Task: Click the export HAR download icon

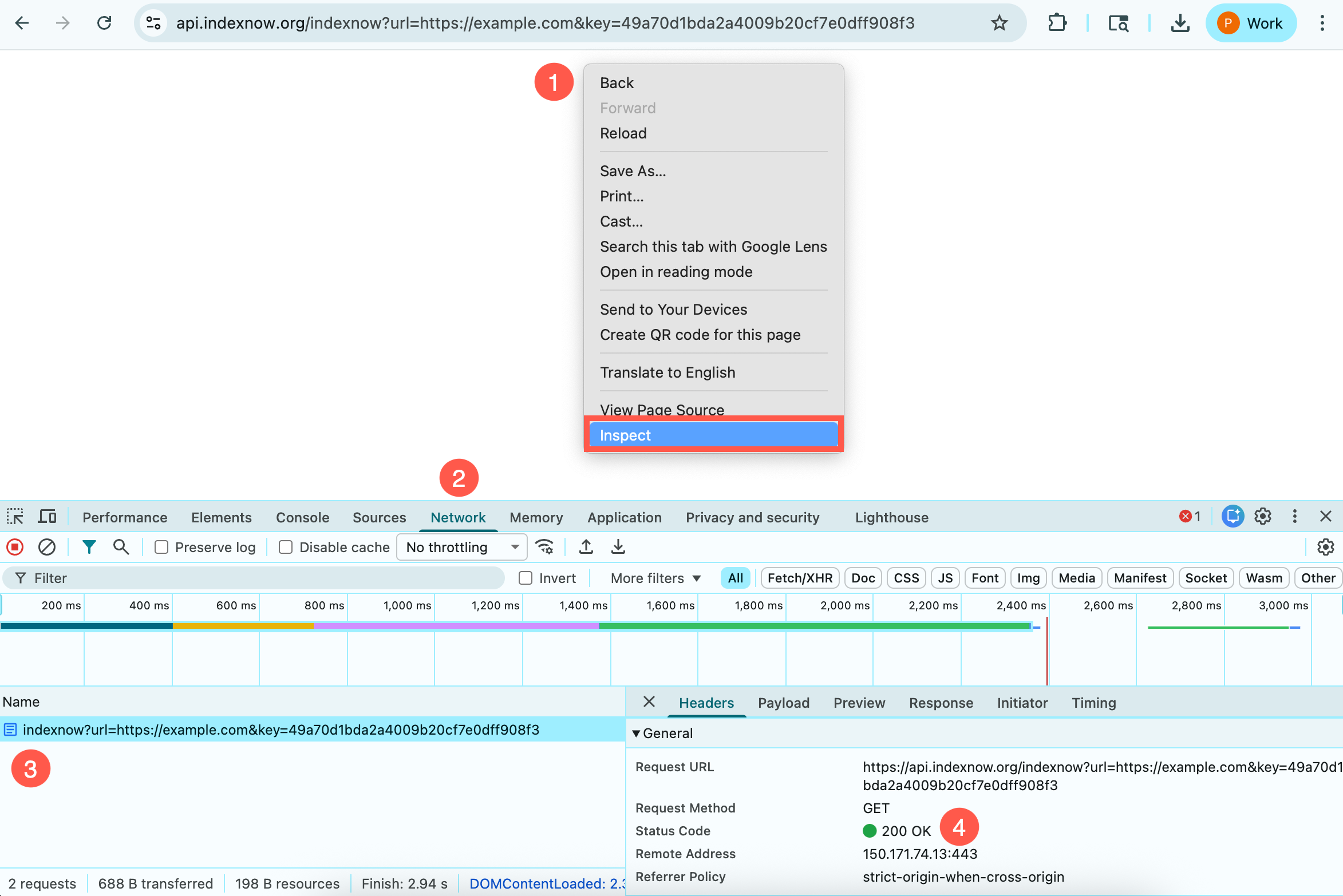Action: click(618, 548)
